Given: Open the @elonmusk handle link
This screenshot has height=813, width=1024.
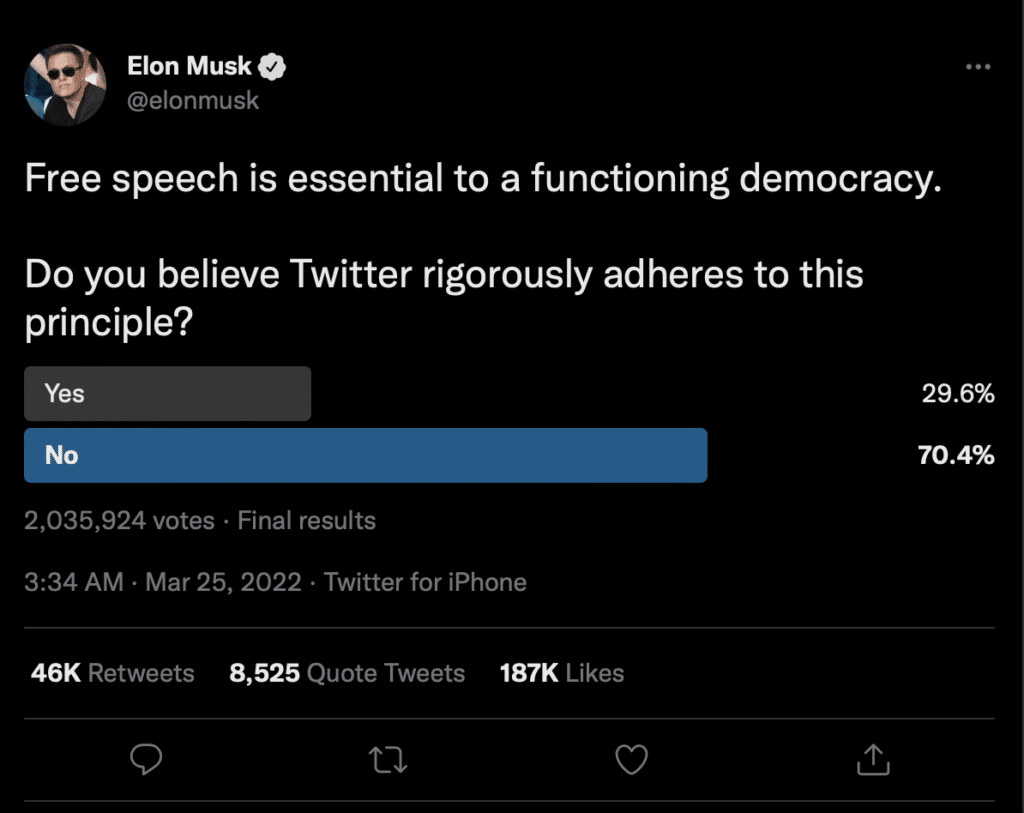Looking at the screenshot, I should (193, 101).
